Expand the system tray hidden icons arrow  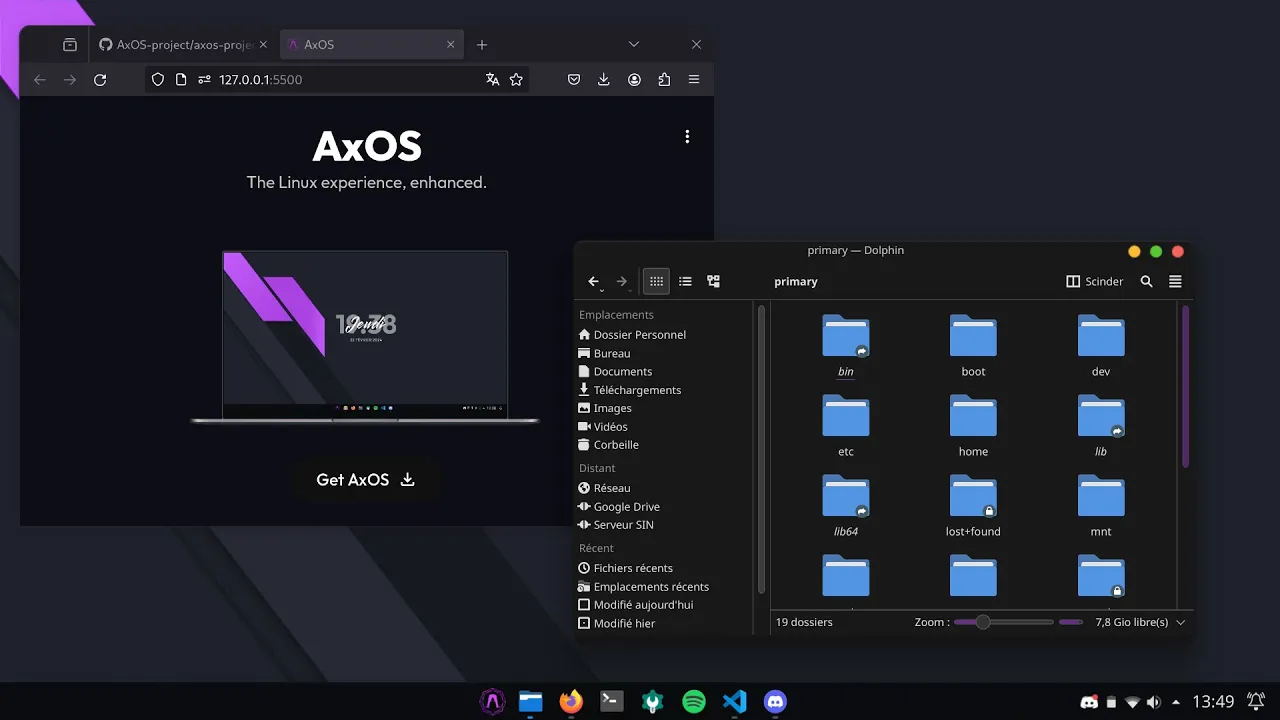point(1175,702)
